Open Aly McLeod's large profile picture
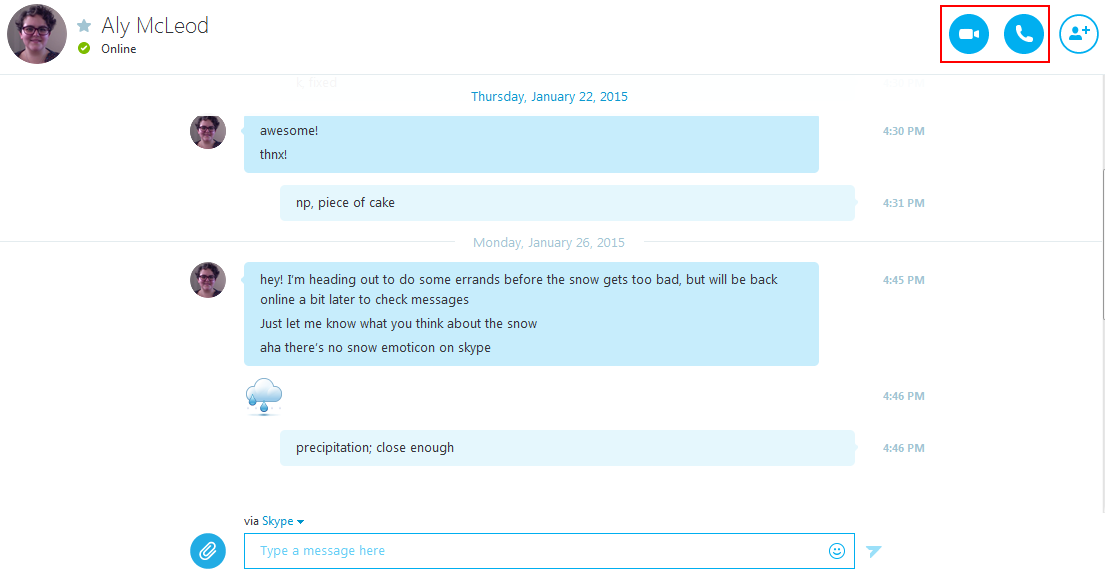 pos(37,34)
